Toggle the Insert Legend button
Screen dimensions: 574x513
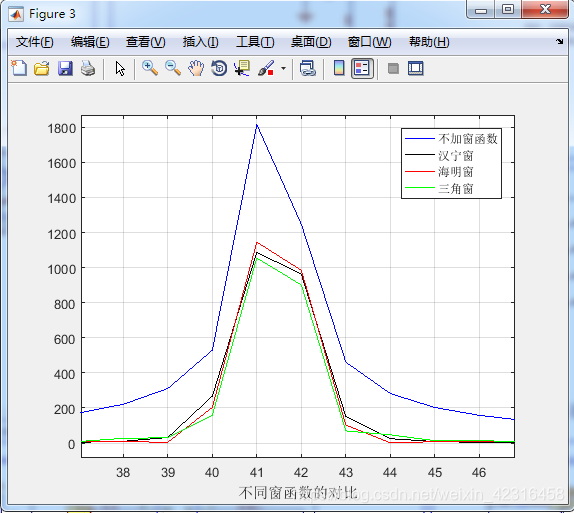pyautogui.click(x=362, y=68)
